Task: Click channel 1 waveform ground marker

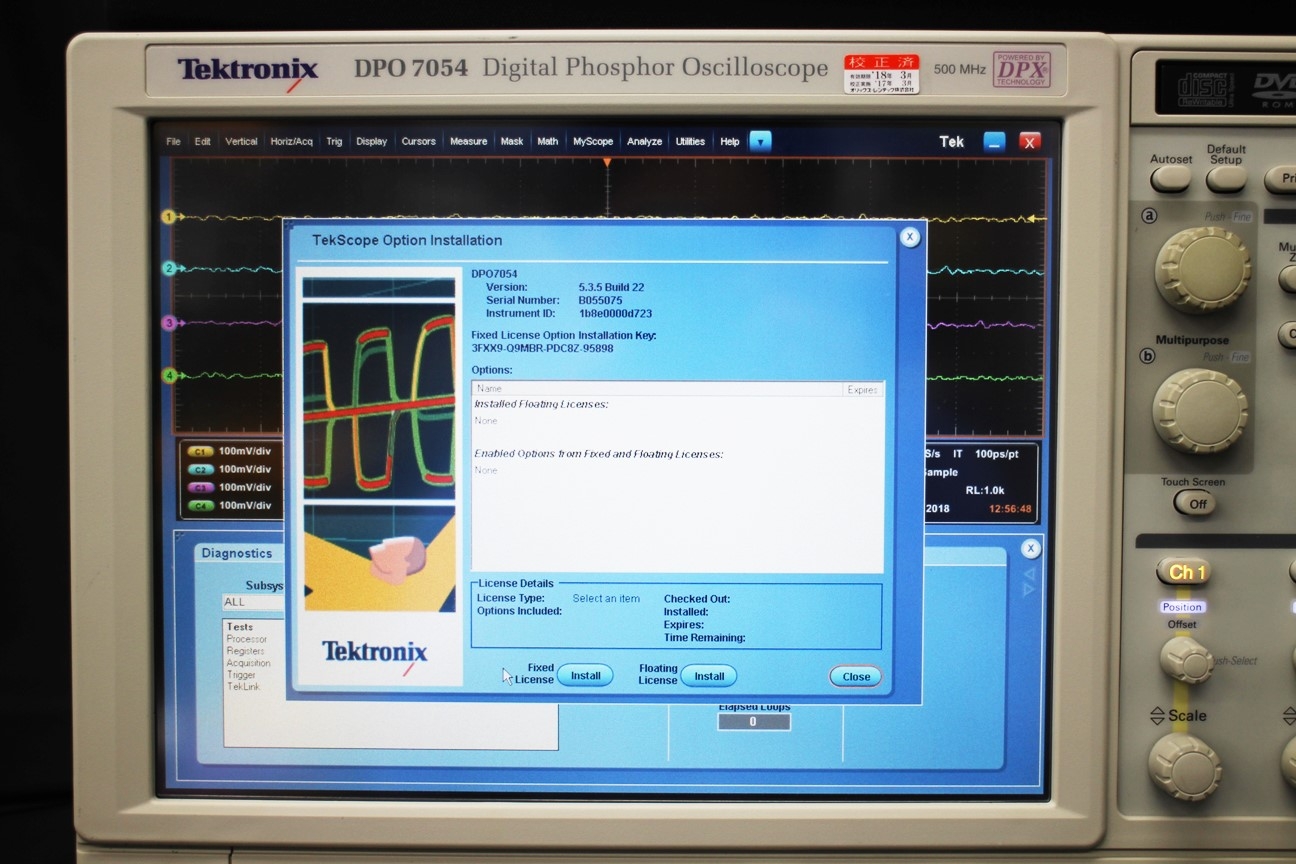Action: click(169, 216)
